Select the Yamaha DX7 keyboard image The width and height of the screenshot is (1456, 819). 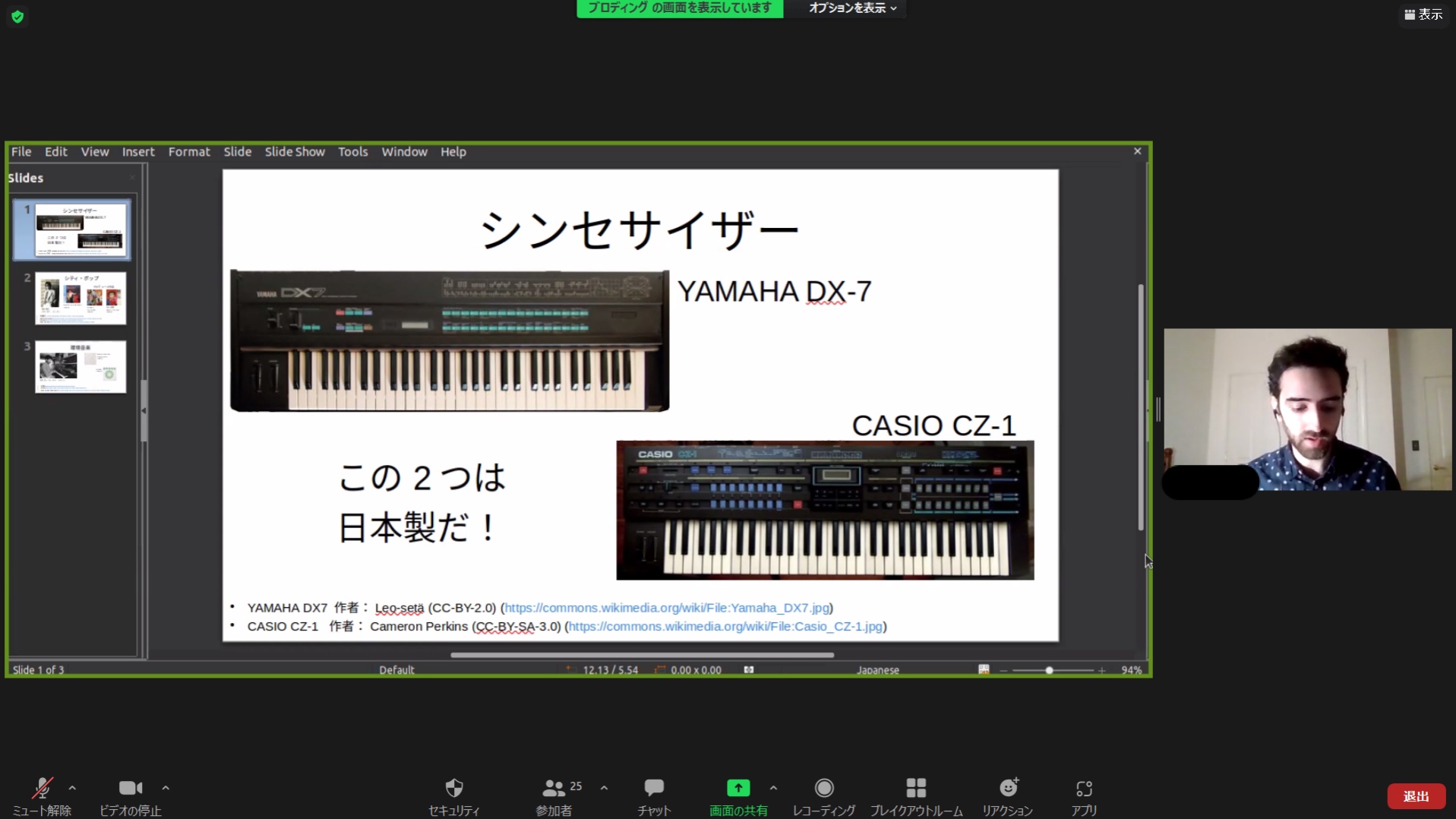tap(450, 340)
